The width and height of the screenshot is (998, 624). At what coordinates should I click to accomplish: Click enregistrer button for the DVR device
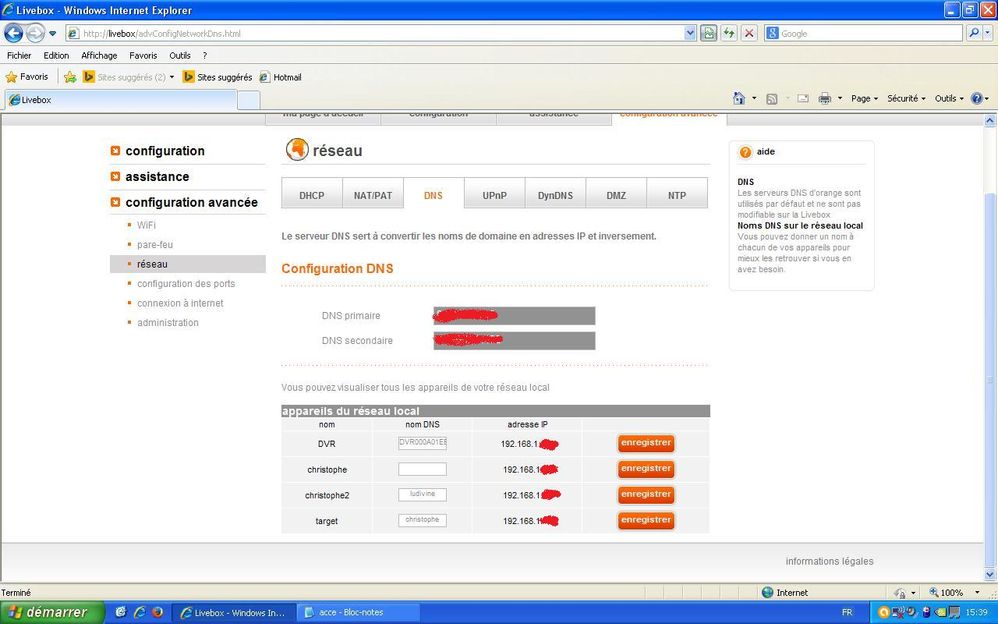646,443
